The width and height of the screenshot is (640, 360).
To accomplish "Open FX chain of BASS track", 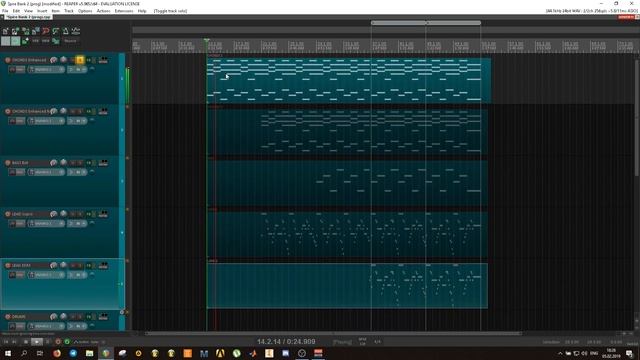I will 89,163.
